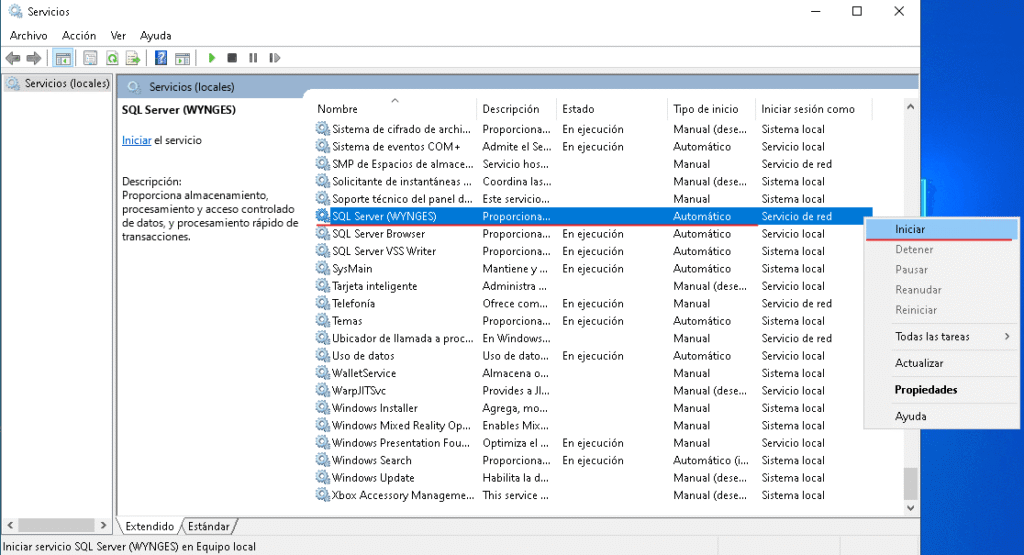Click the green Start Service toolbar icon

click(212, 59)
